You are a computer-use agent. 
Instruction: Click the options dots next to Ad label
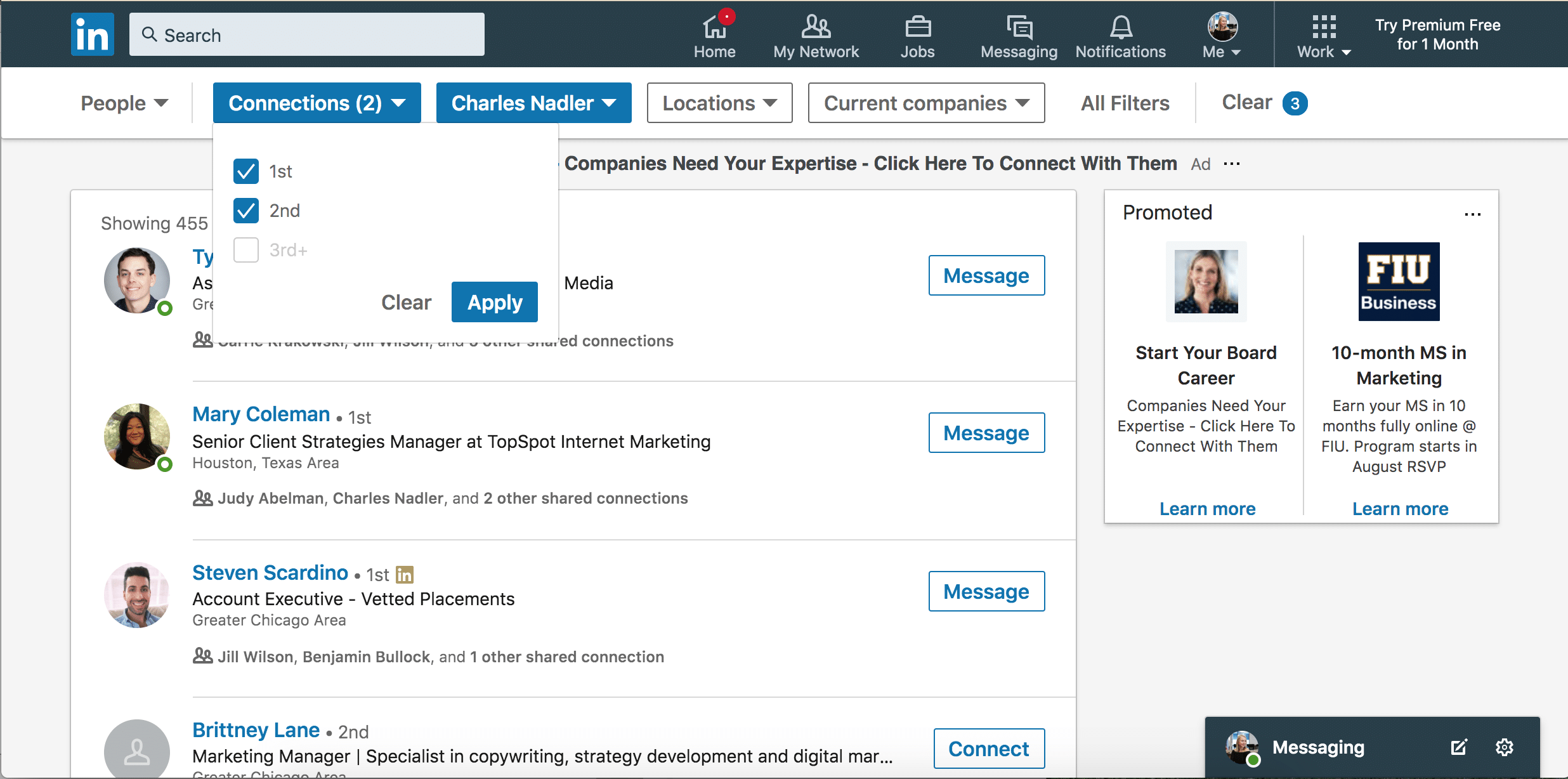tap(1232, 164)
